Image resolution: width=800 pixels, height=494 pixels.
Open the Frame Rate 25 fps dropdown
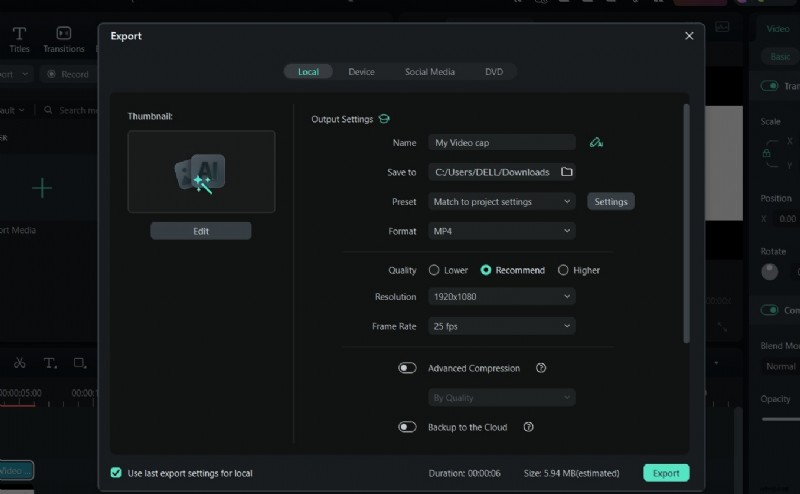pos(501,326)
